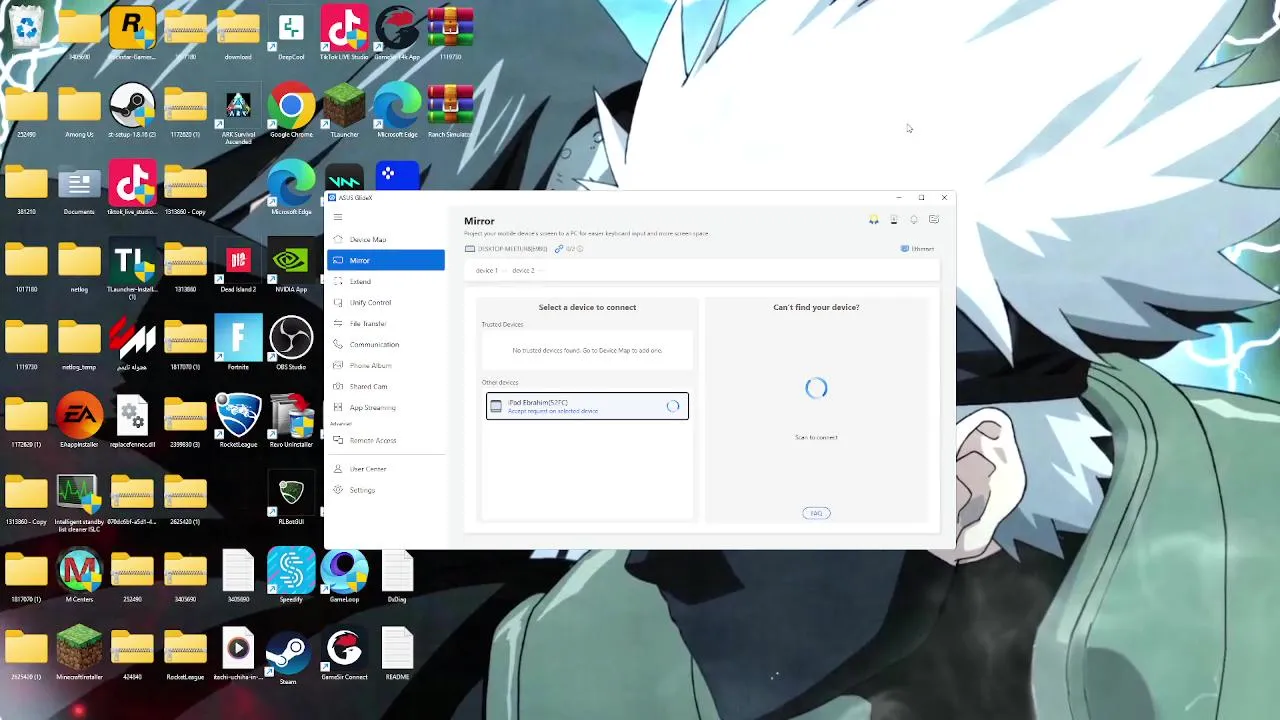This screenshot has width=1280, height=720.
Task: Open the GlideX hamburger menu icon
Action: (x=338, y=217)
